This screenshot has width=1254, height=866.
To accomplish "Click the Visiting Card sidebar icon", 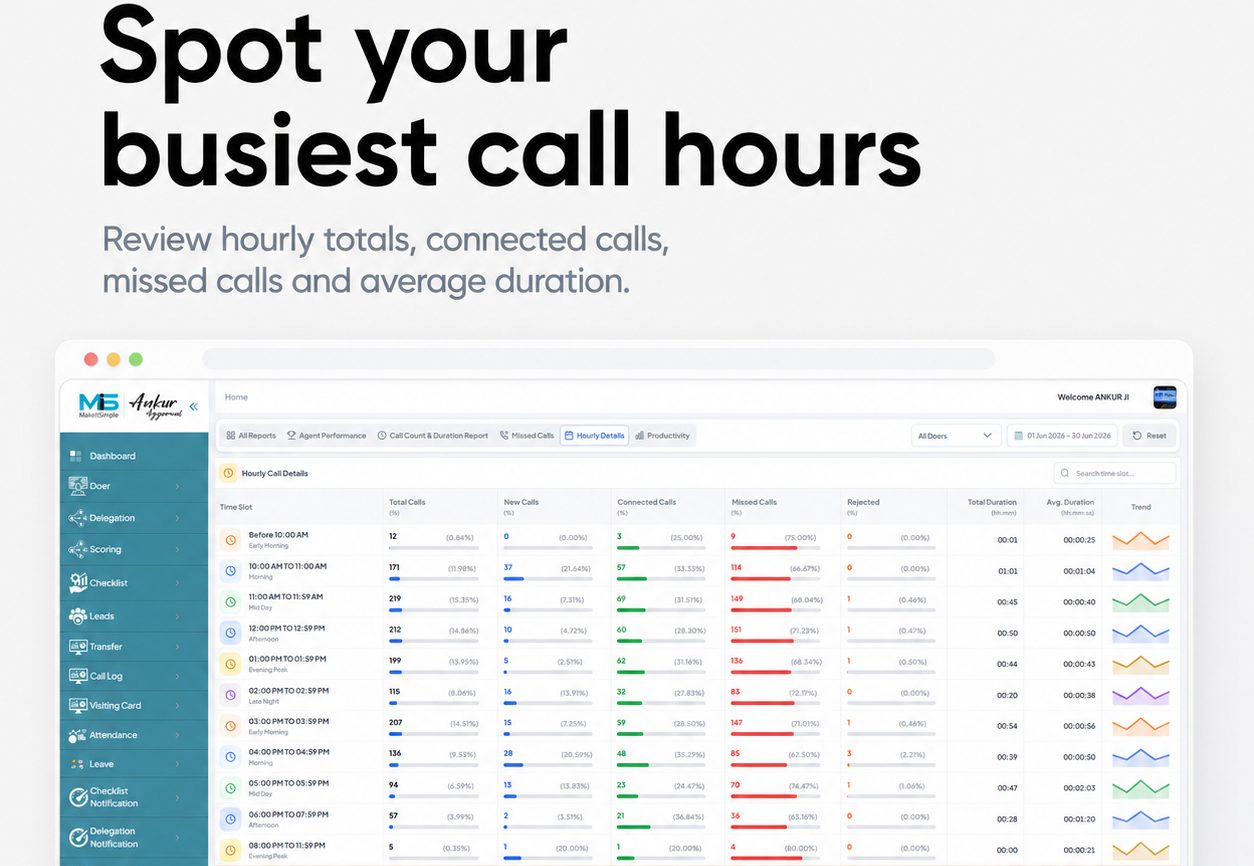I will click(77, 705).
